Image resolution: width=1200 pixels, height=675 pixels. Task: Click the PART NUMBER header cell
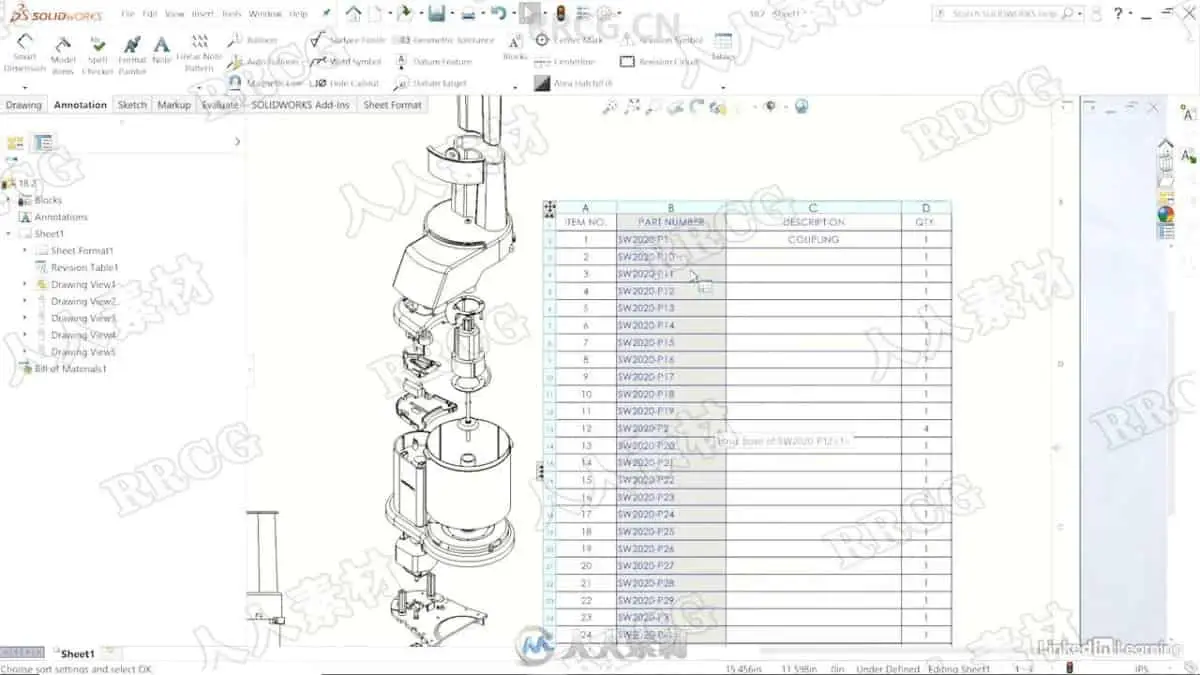pyautogui.click(x=671, y=222)
